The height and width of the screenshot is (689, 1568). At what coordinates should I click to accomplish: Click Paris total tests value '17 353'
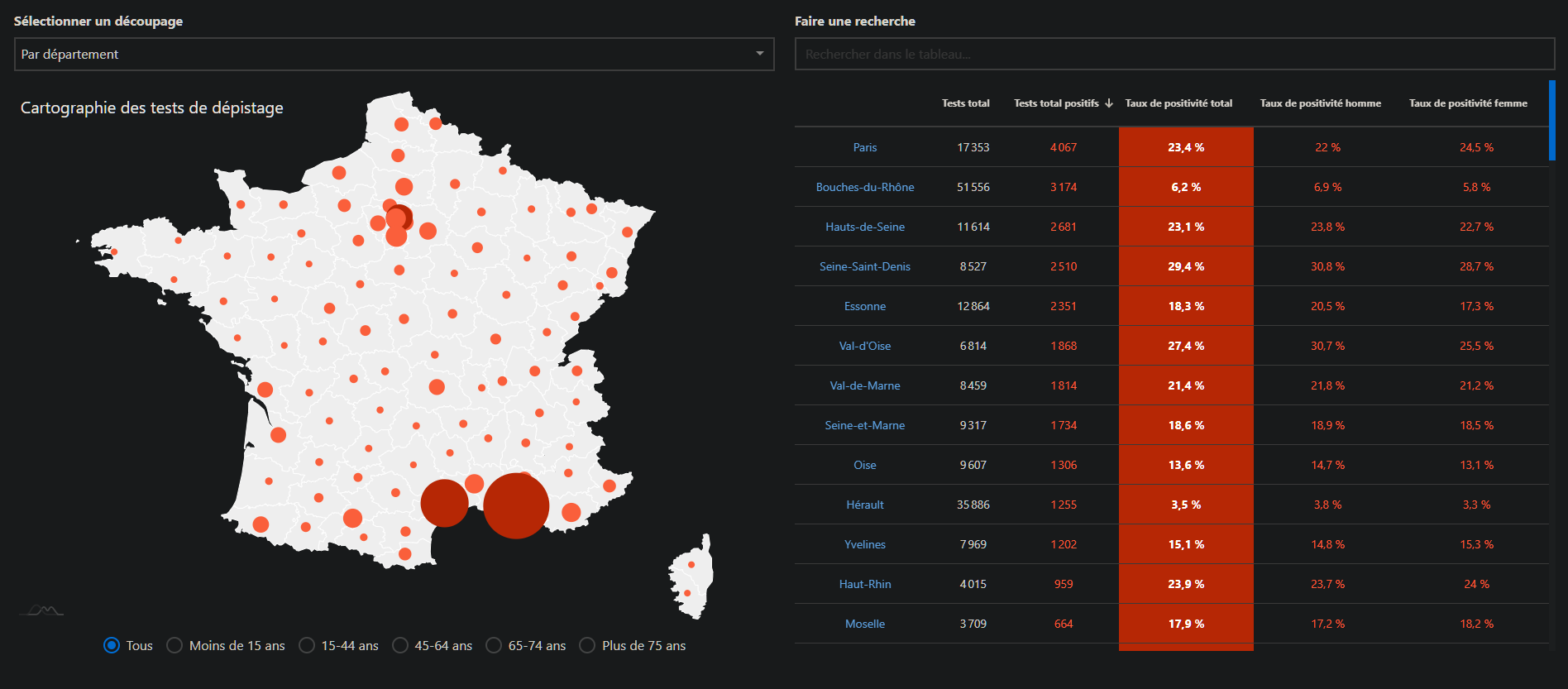pyautogui.click(x=973, y=147)
